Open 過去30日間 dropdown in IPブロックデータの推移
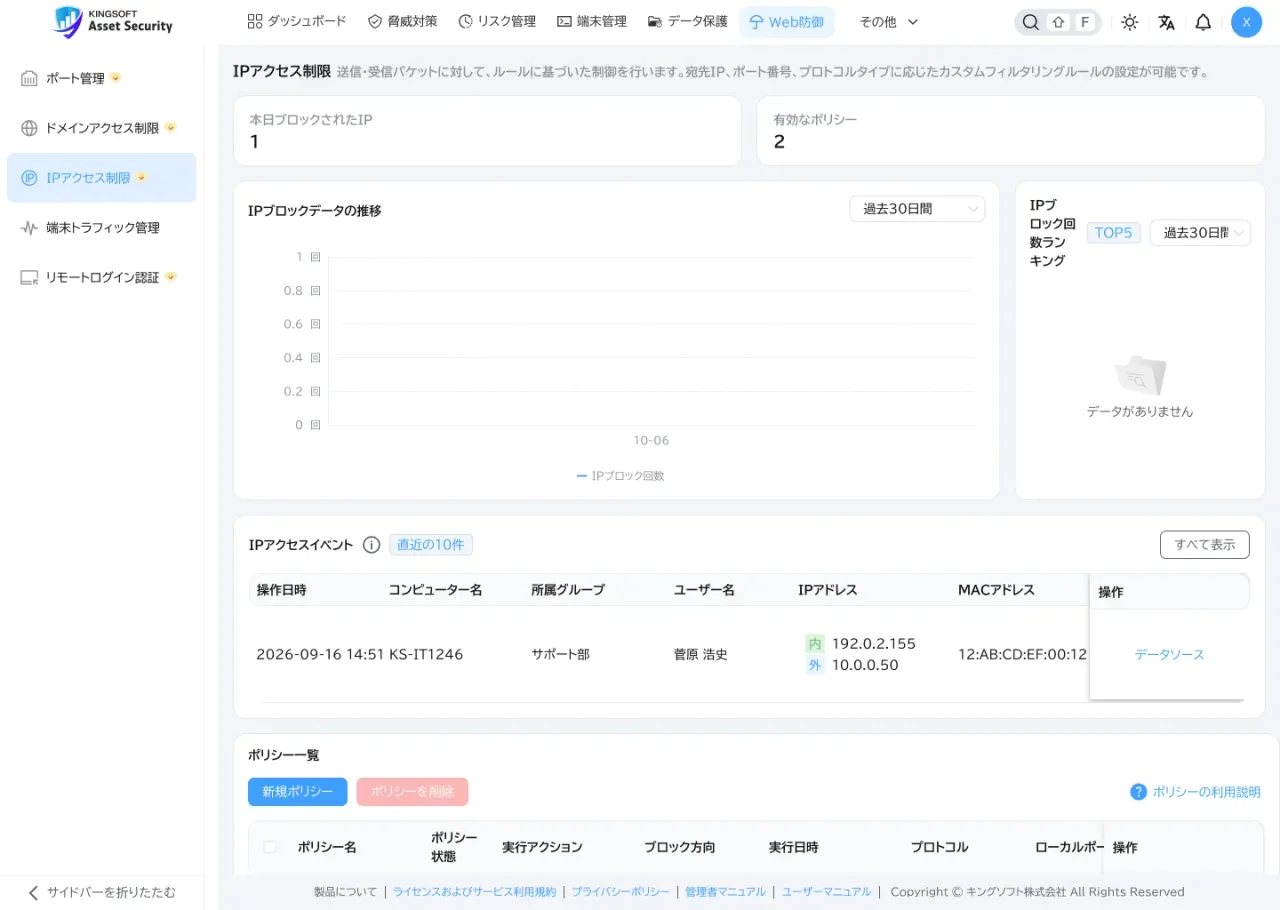The height and width of the screenshot is (910, 1280). pos(917,209)
